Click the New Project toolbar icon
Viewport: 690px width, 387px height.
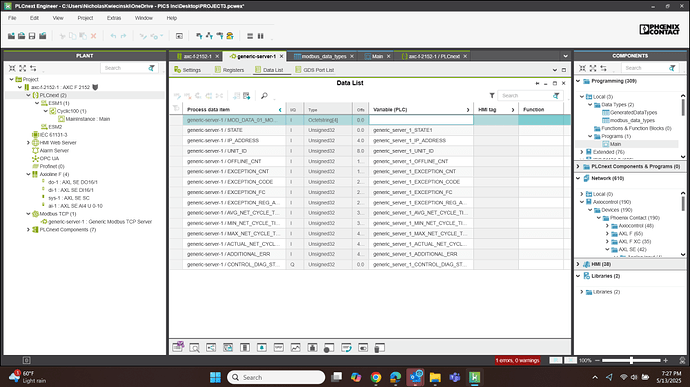tap(11, 36)
